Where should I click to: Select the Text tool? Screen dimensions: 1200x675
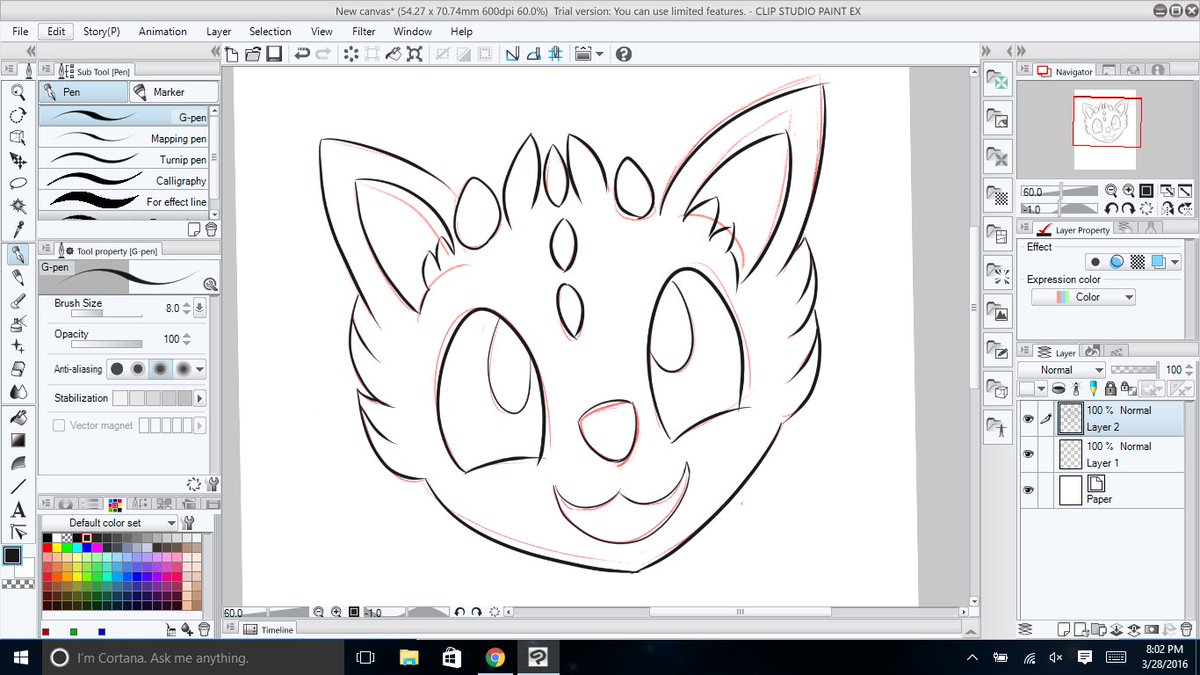[17, 510]
